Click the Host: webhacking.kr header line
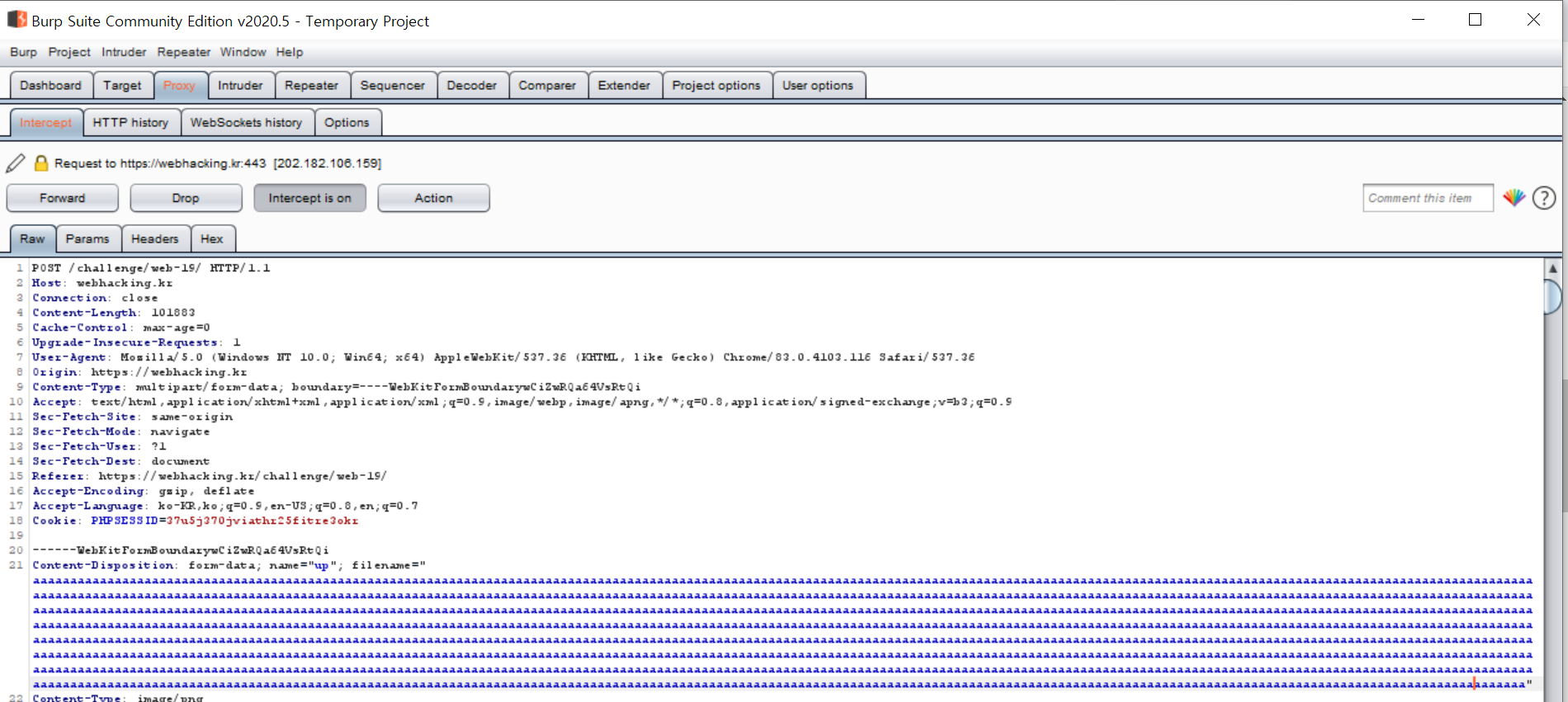The height and width of the screenshot is (702, 1568). coord(102,283)
